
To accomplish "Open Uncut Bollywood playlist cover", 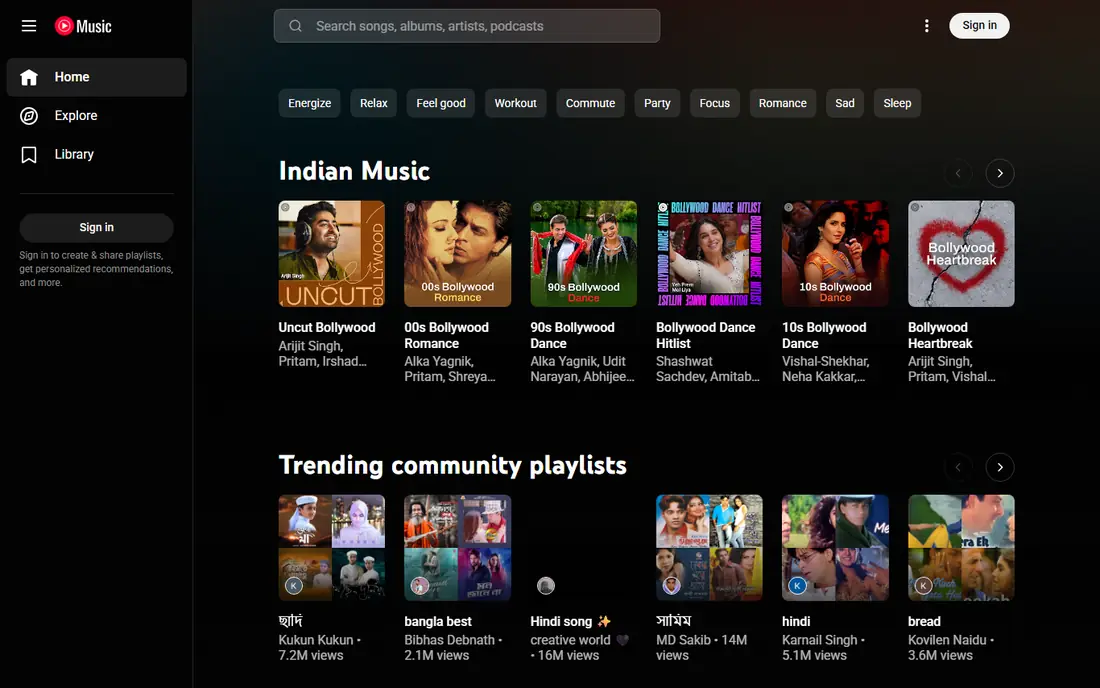I will point(332,254).
